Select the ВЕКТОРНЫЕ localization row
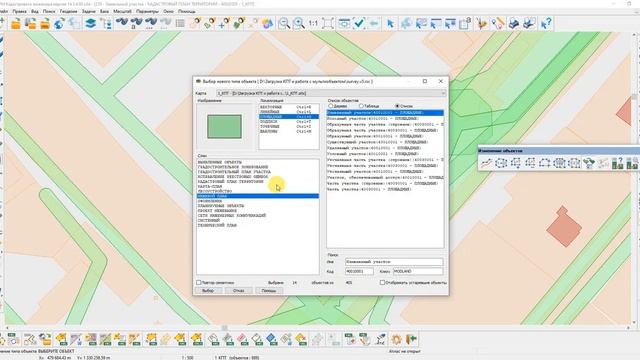The image size is (640, 360). (x=289, y=107)
